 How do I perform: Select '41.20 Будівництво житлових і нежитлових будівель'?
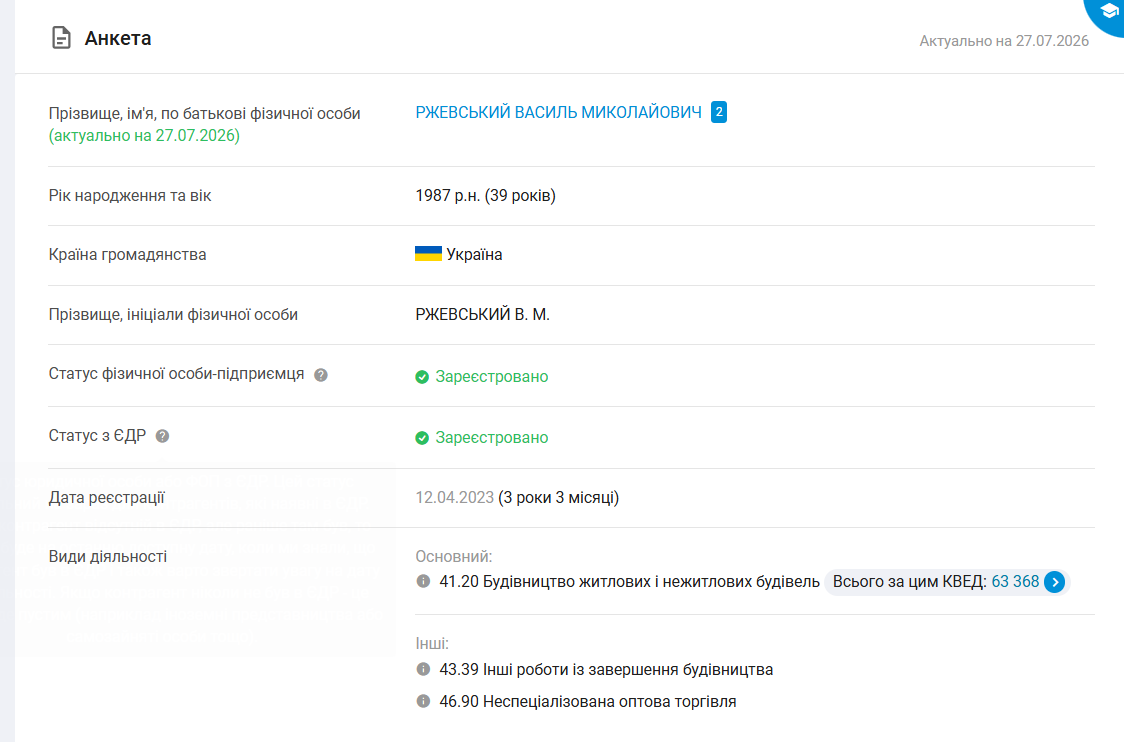tap(629, 581)
